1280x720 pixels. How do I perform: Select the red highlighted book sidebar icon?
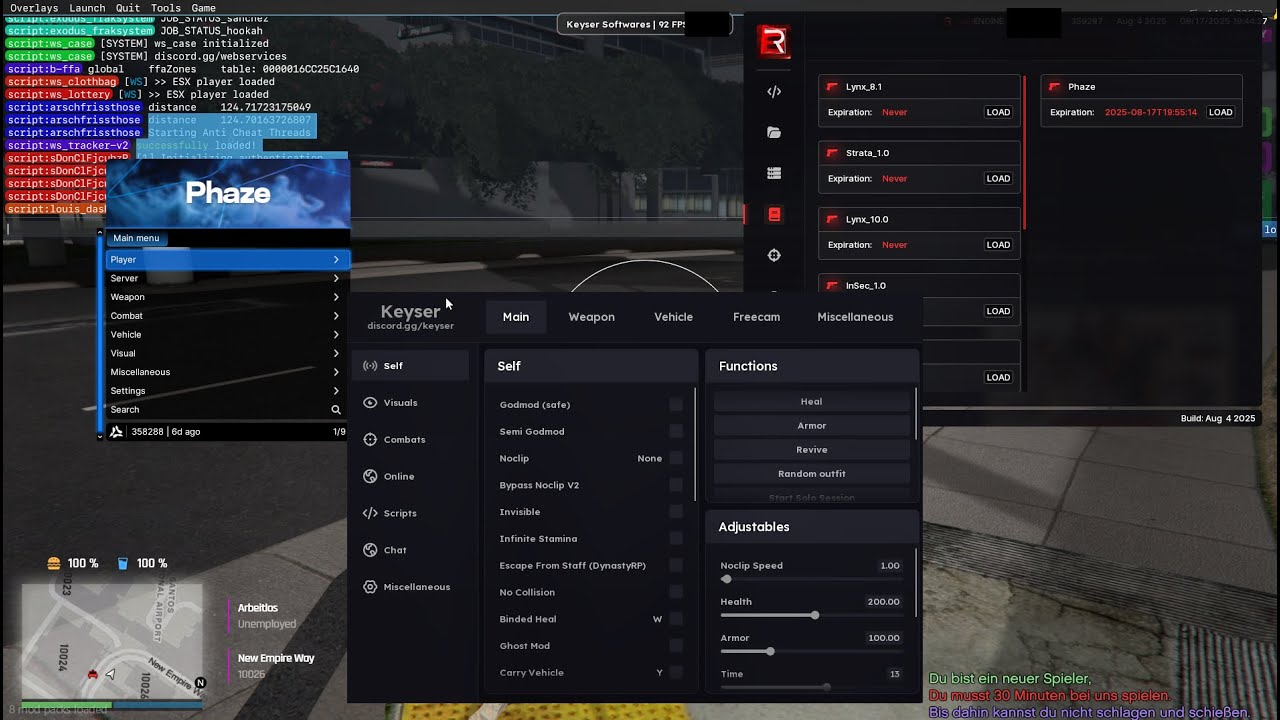[774, 214]
